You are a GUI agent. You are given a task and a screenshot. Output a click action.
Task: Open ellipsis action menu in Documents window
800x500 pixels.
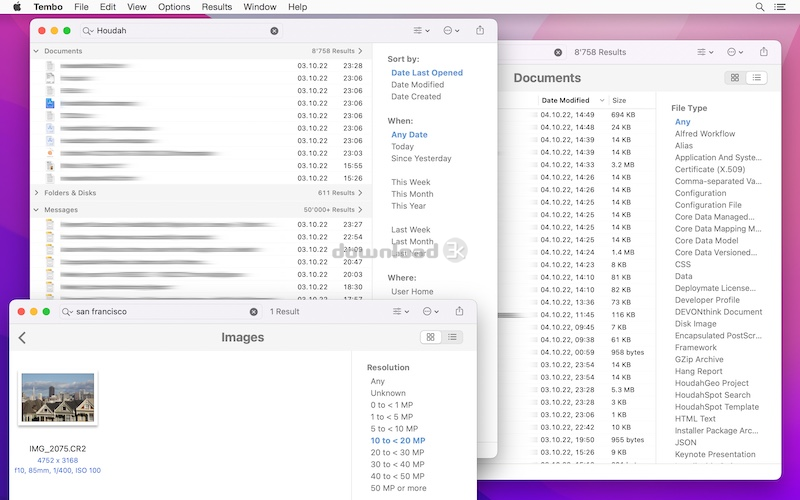click(735, 52)
